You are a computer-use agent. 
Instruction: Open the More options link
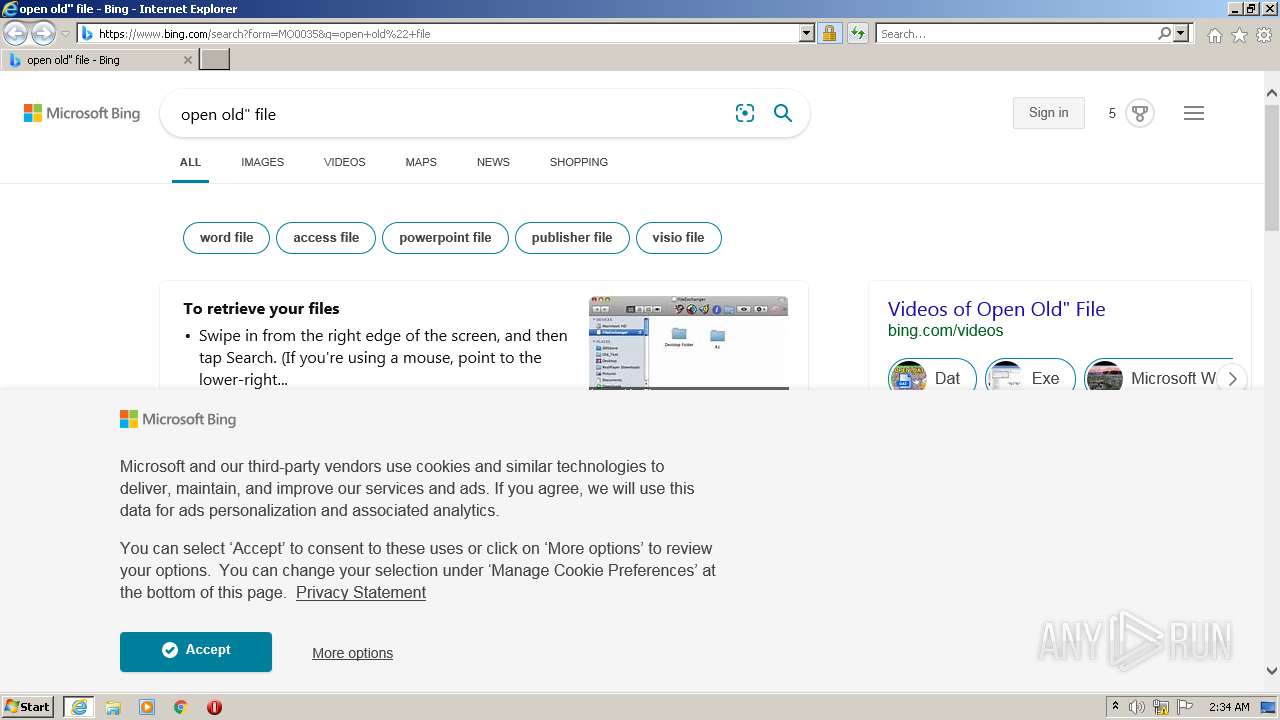click(x=352, y=653)
